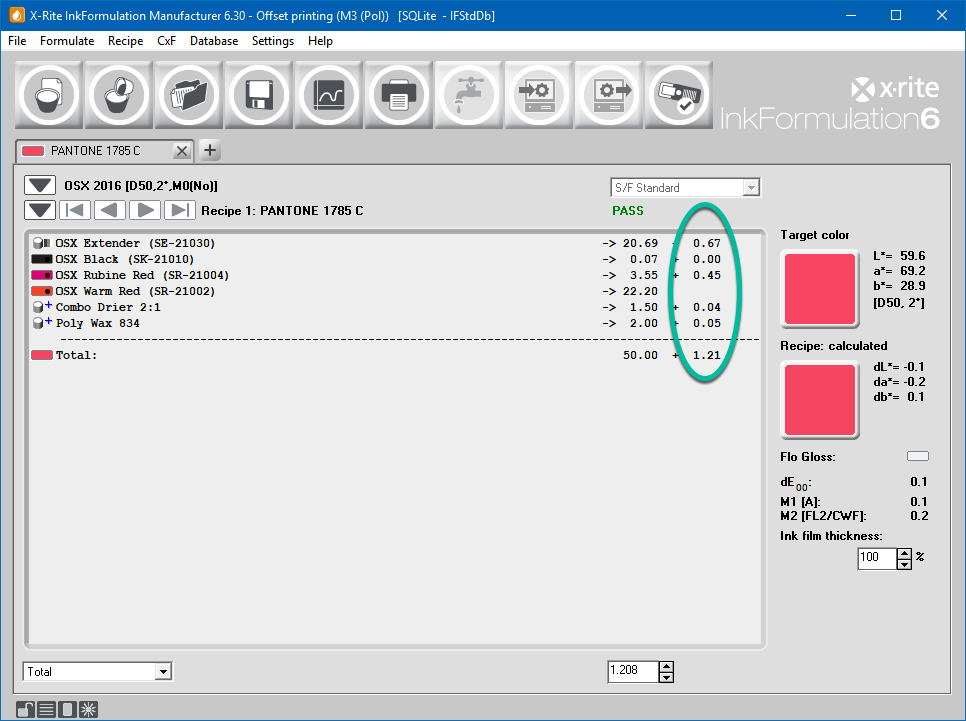The width and height of the screenshot is (966, 721).
Task: Click the Target color swatch
Action: (820, 289)
